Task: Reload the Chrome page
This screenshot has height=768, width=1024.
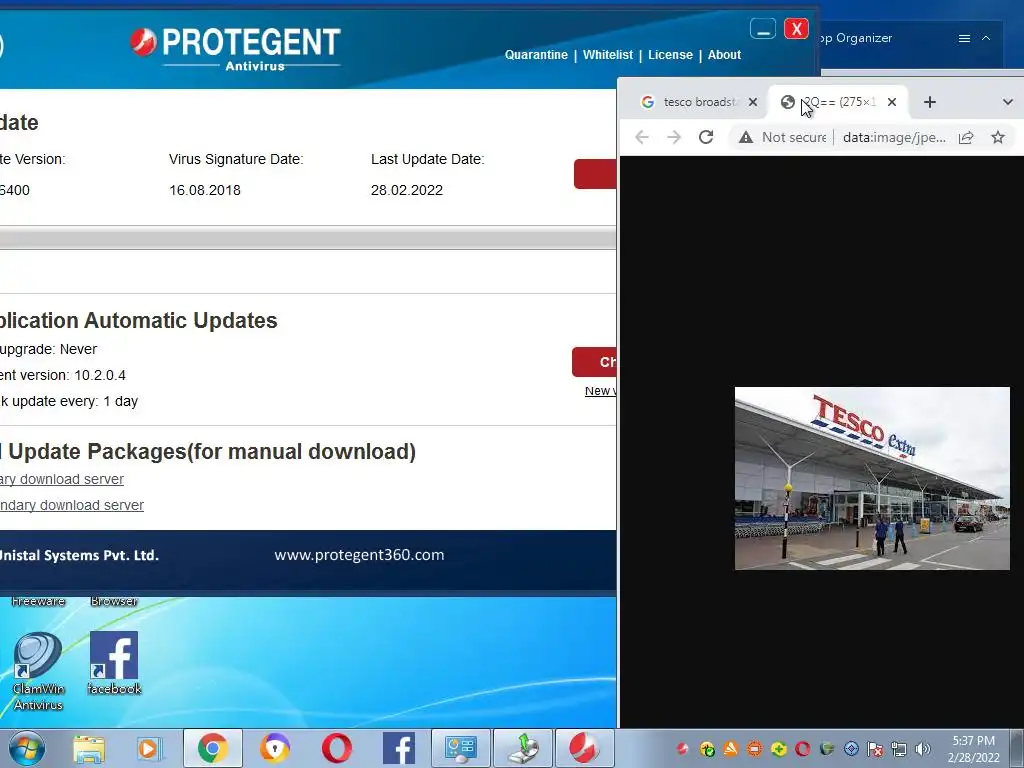Action: click(x=706, y=137)
